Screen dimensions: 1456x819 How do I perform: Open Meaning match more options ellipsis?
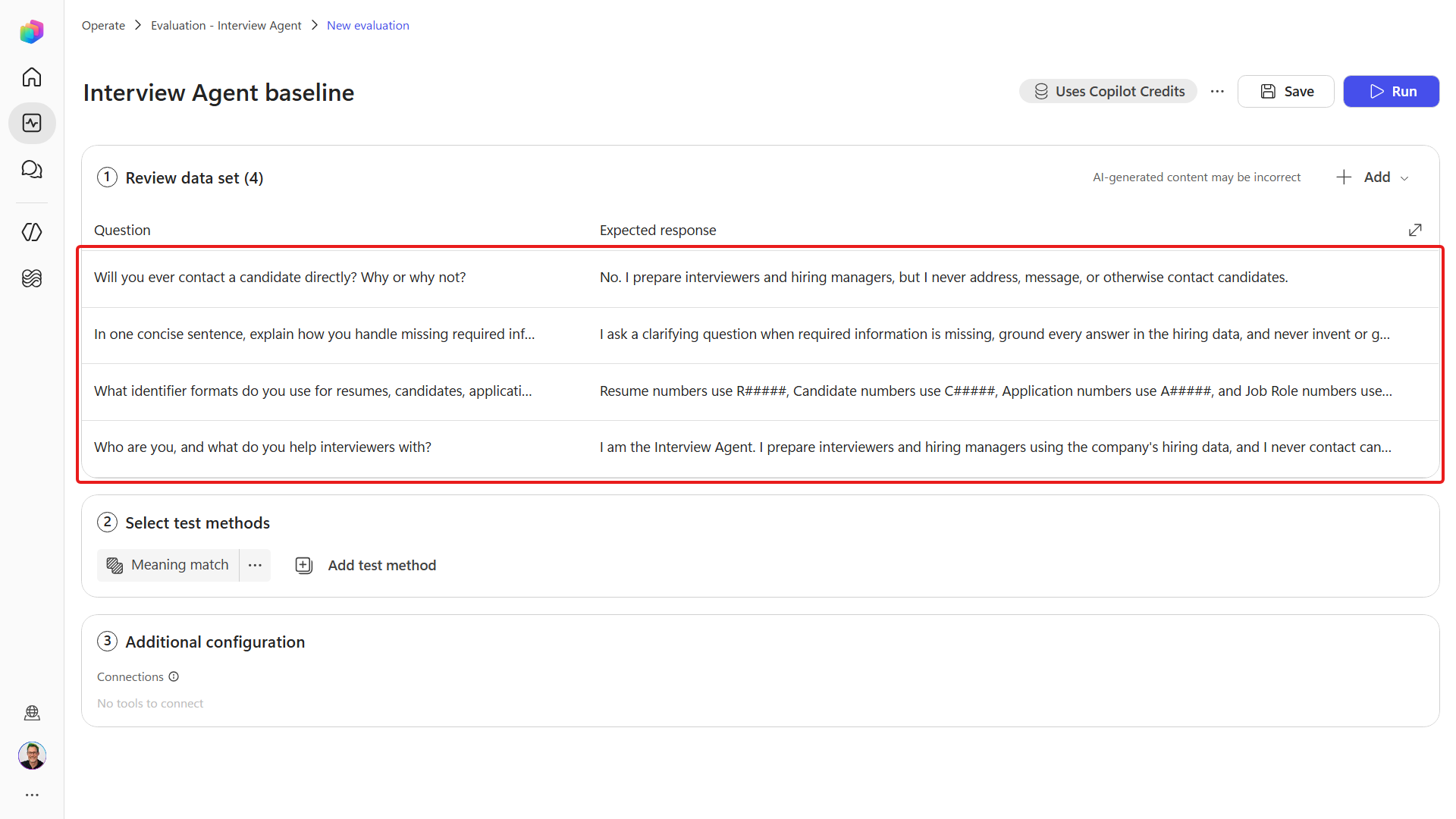[255, 565]
